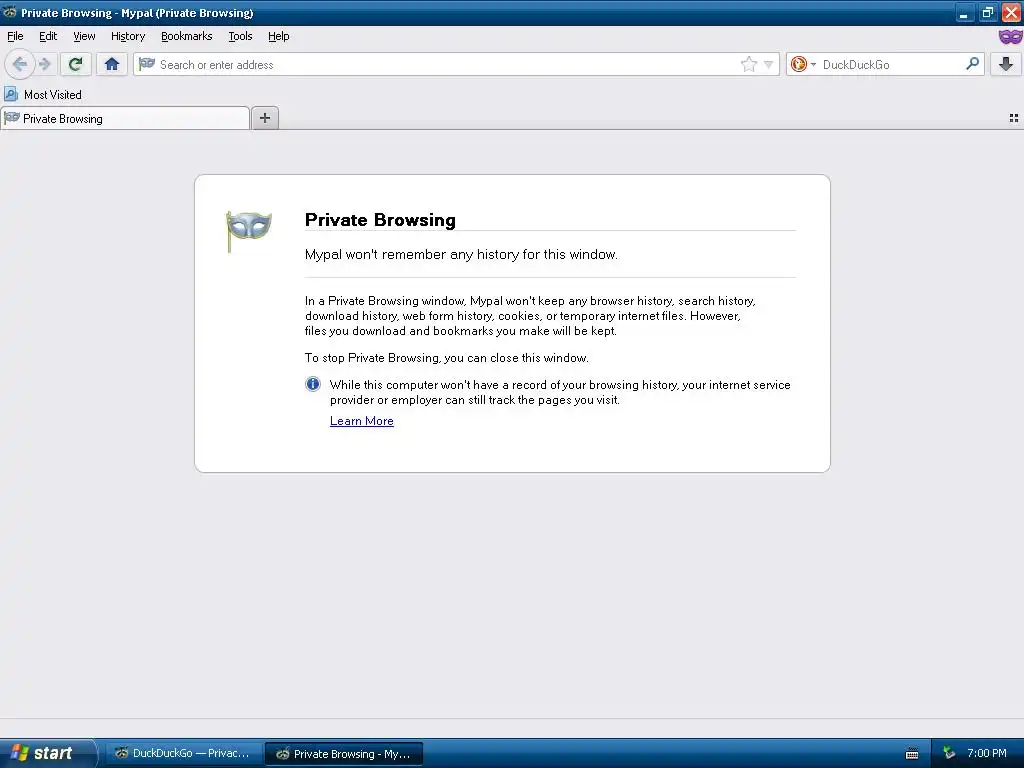Click the Forward navigation arrow
Viewport: 1024px width, 768px height.
pos(45,64)
